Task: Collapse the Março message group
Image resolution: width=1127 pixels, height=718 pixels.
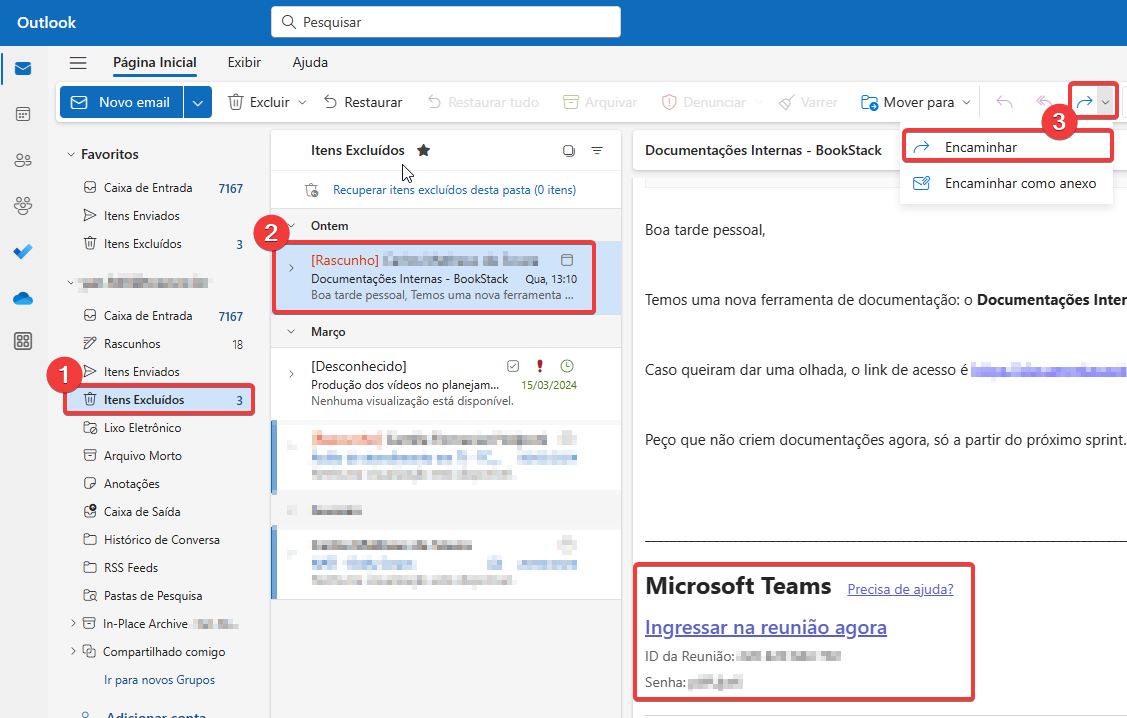Action: coord(291,332)
